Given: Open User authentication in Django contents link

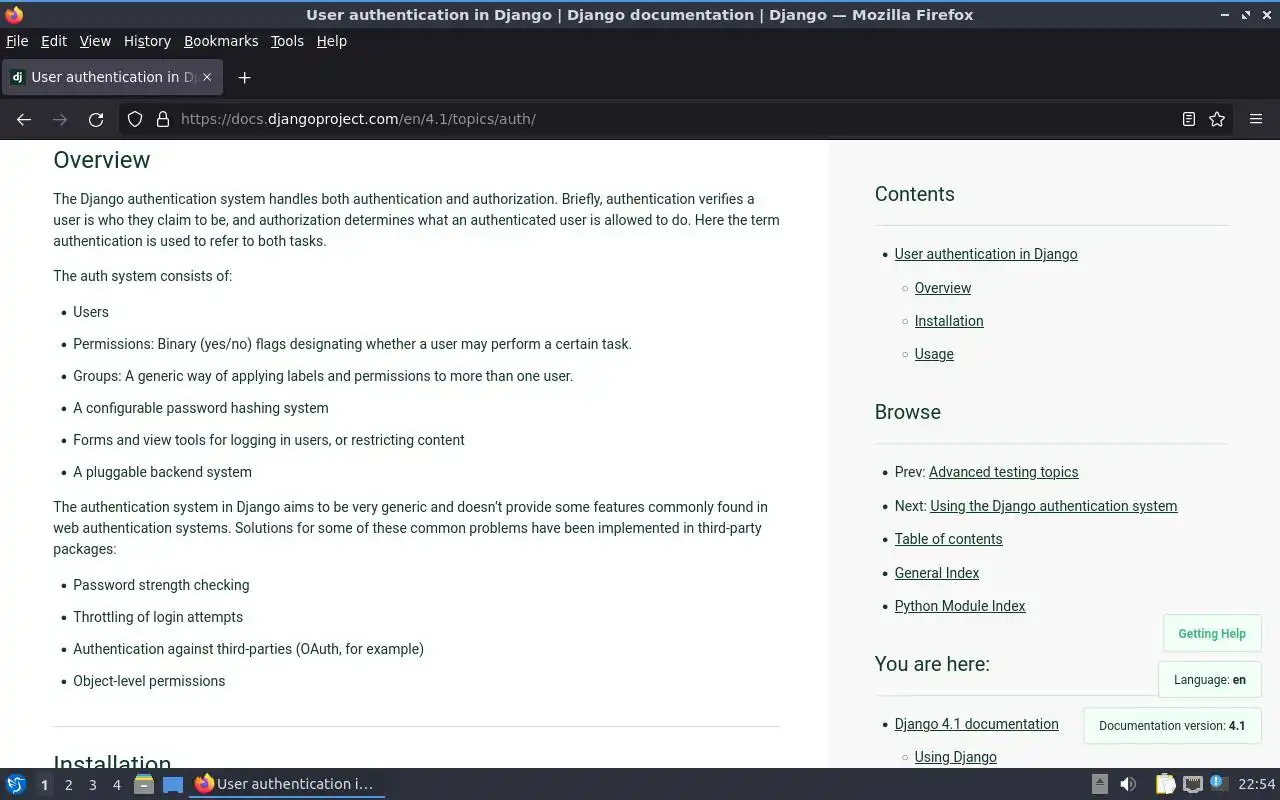Looking at the screenshot, I should point(986,254).
